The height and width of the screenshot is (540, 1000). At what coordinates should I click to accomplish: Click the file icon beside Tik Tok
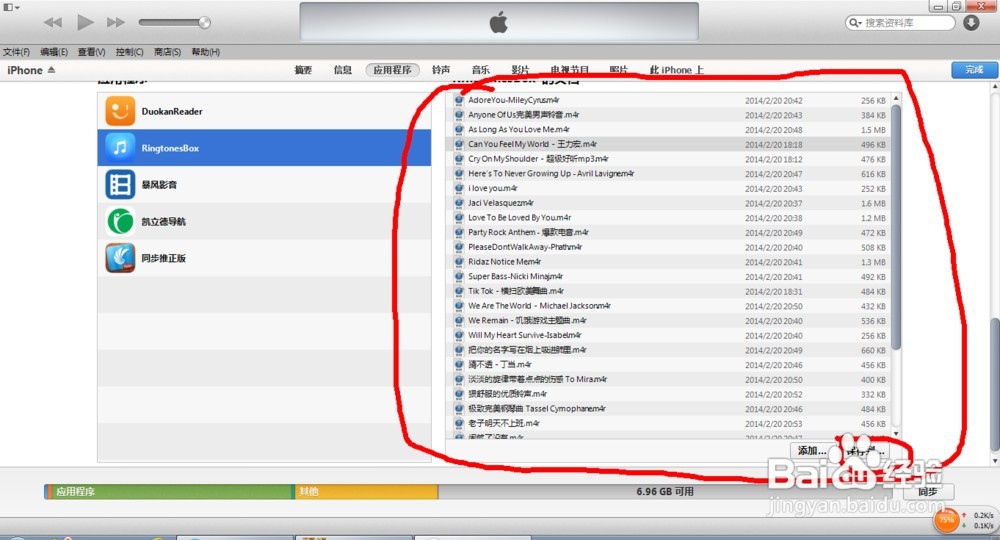(459, 291)
